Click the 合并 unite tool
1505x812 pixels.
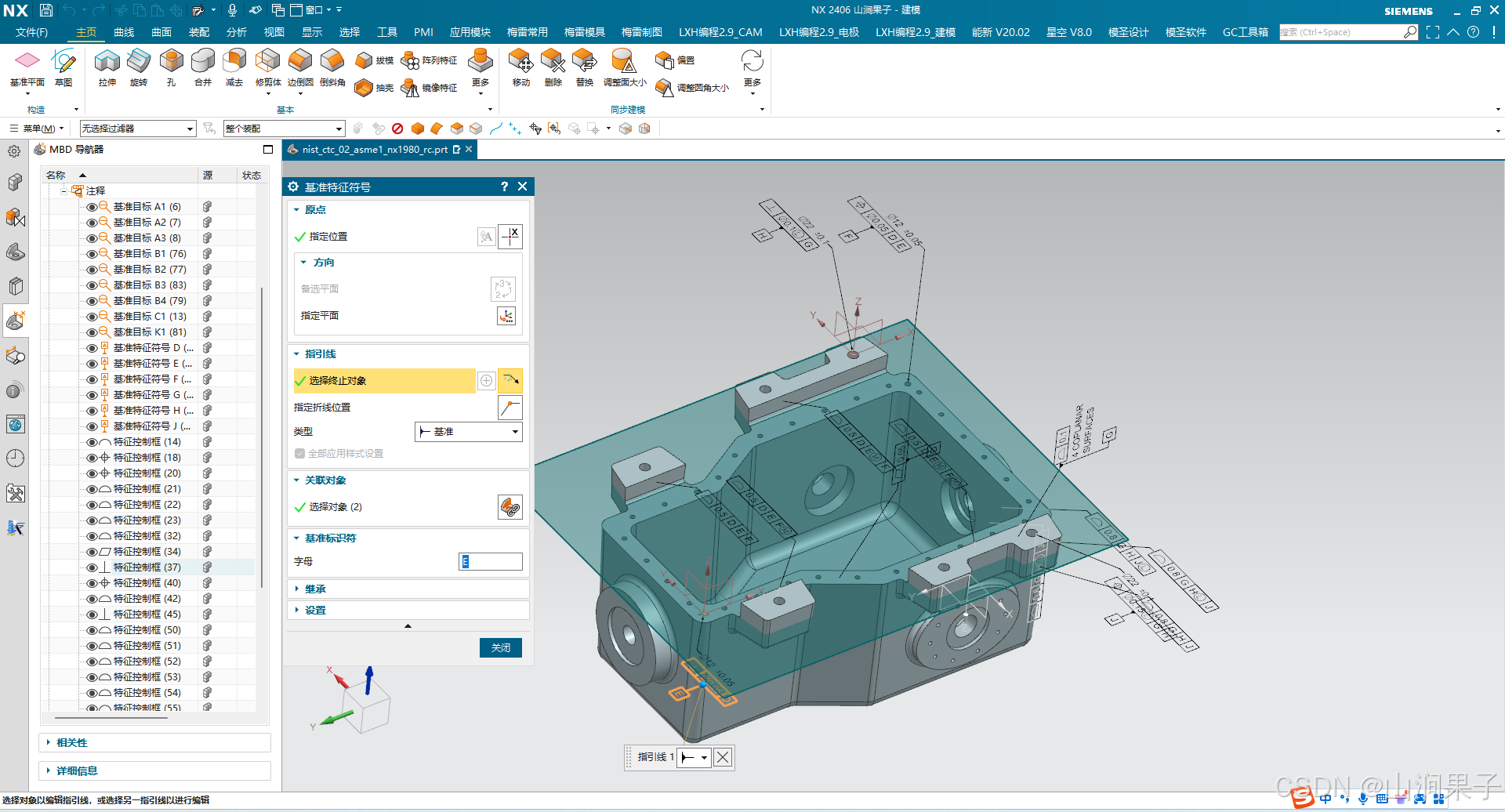pos(203,67)
